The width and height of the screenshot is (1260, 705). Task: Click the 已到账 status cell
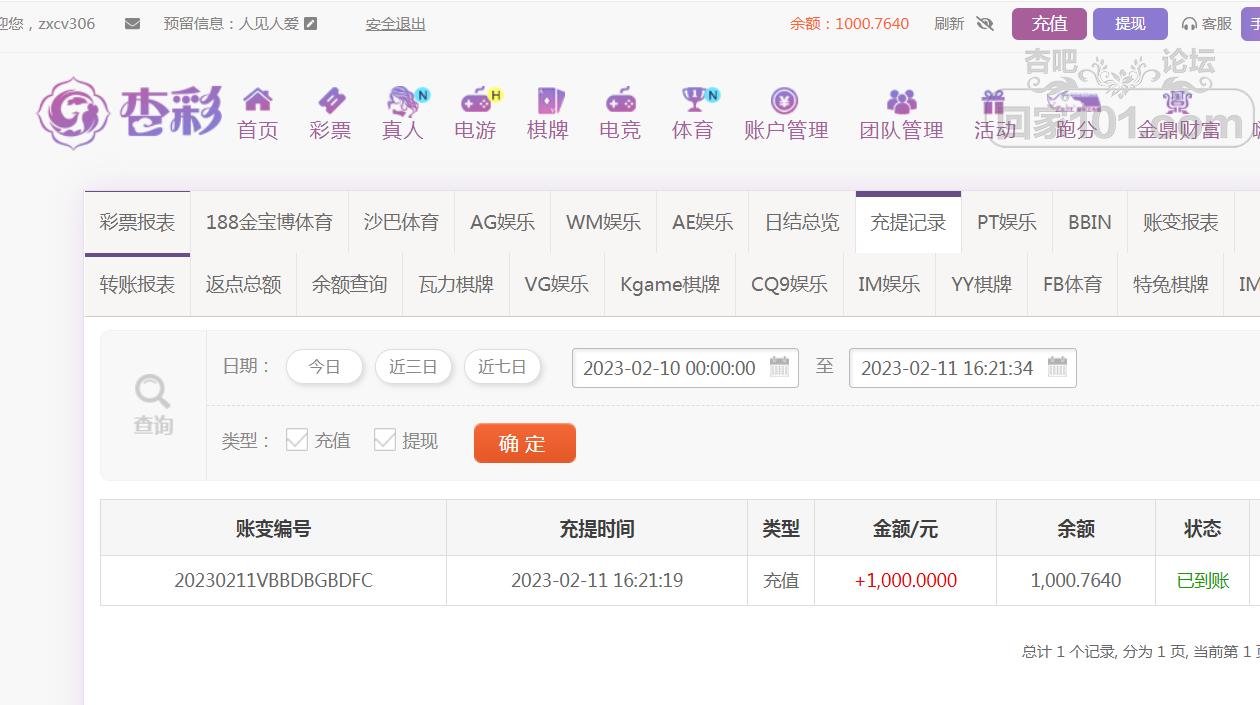point(1203,580)
